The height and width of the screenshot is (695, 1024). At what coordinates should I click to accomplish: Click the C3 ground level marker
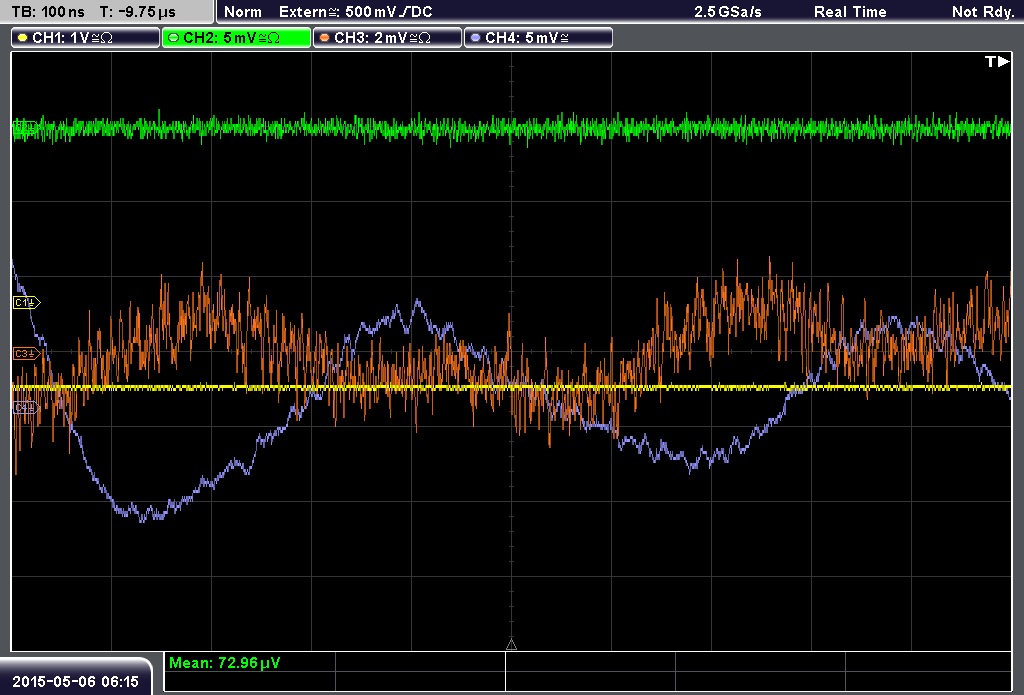coord(27,353)
